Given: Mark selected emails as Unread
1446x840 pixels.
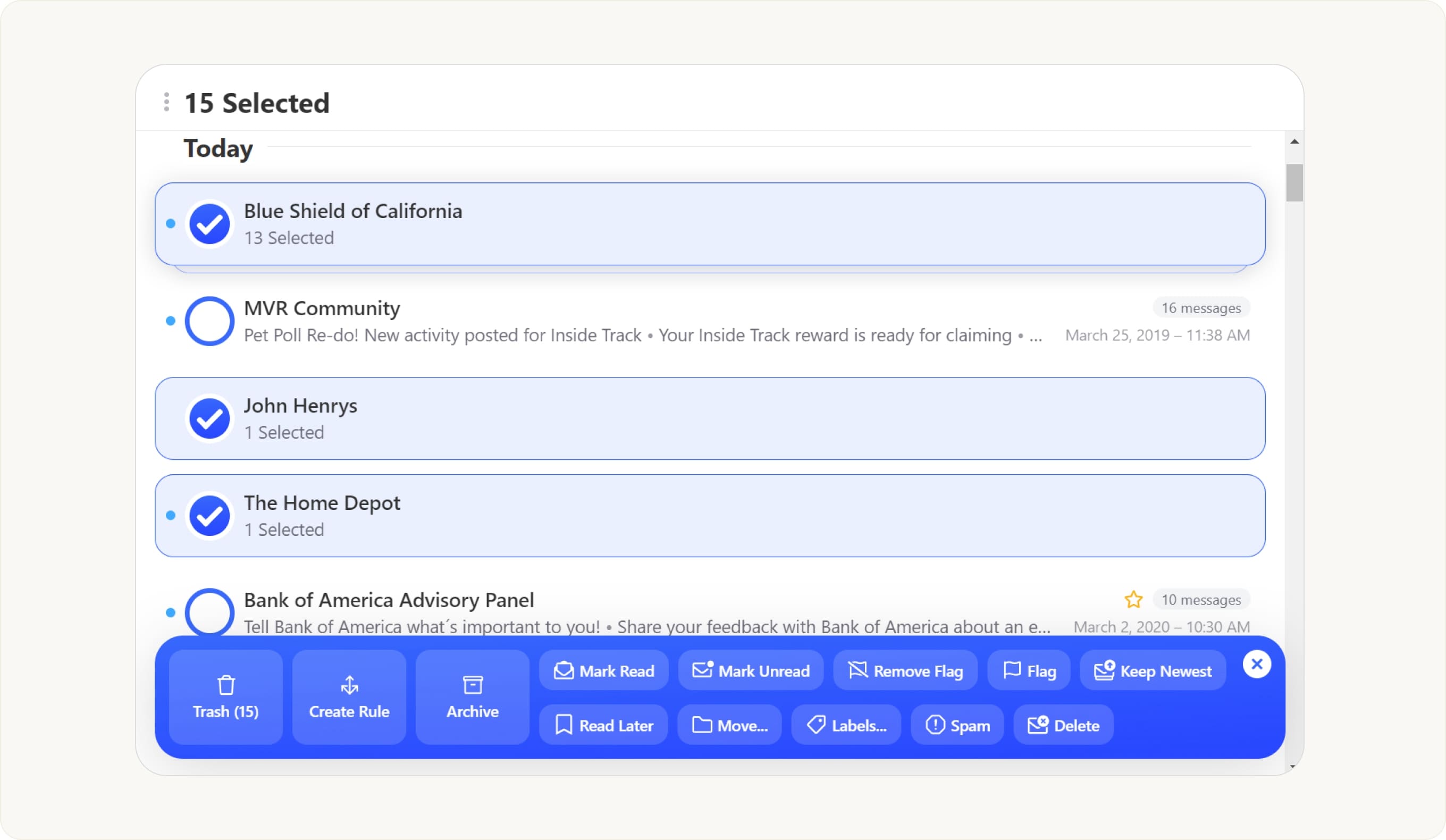Looking at the screenshot, I should [x=751, y=670].
